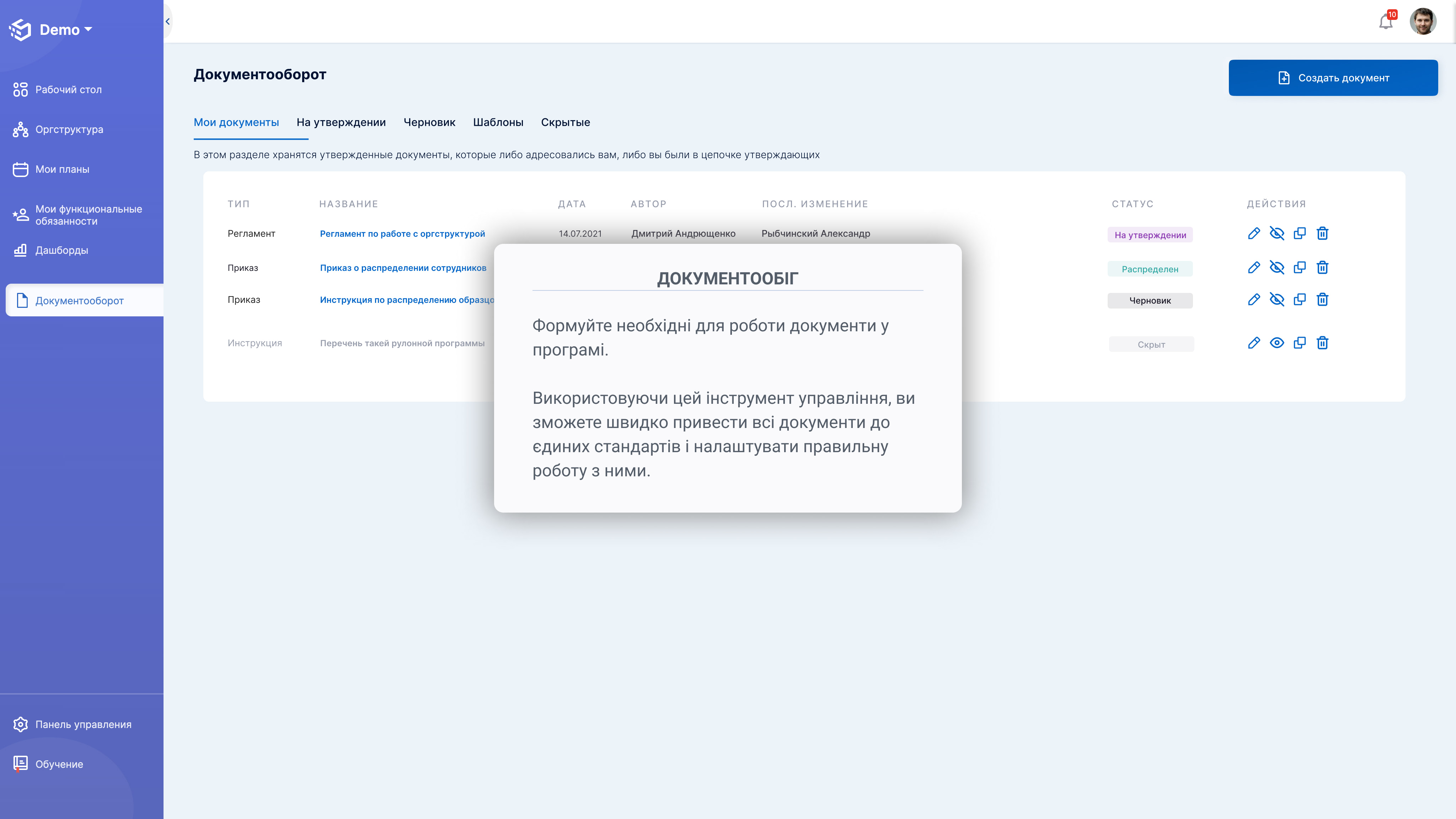This screenshot has width=1456, height=819.
Task: Open Приказ о распределении сотрудников link
Action: (x=403, y=267)
